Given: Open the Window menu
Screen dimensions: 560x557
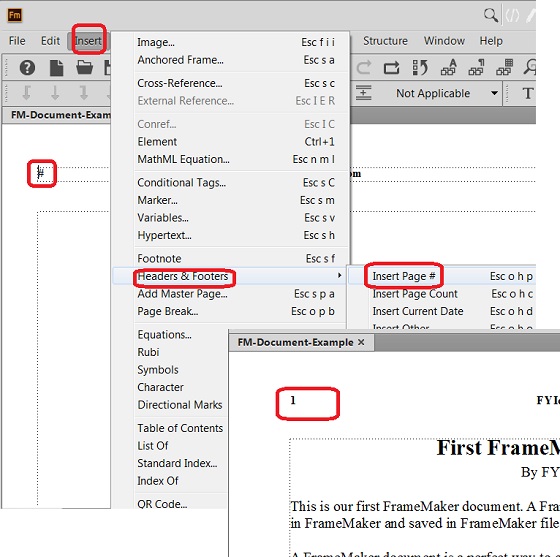Looking at the screenshot, I should (x=444, y=41).
